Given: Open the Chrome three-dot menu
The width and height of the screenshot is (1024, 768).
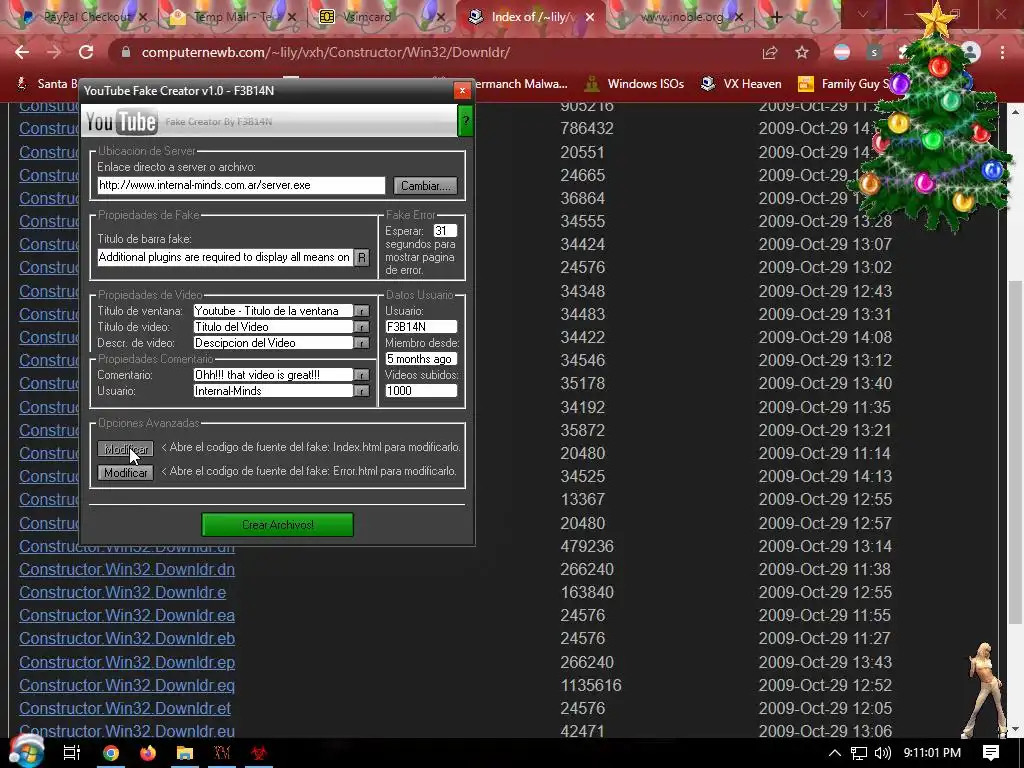Looking at the screenshot, I should [1002, 52].
